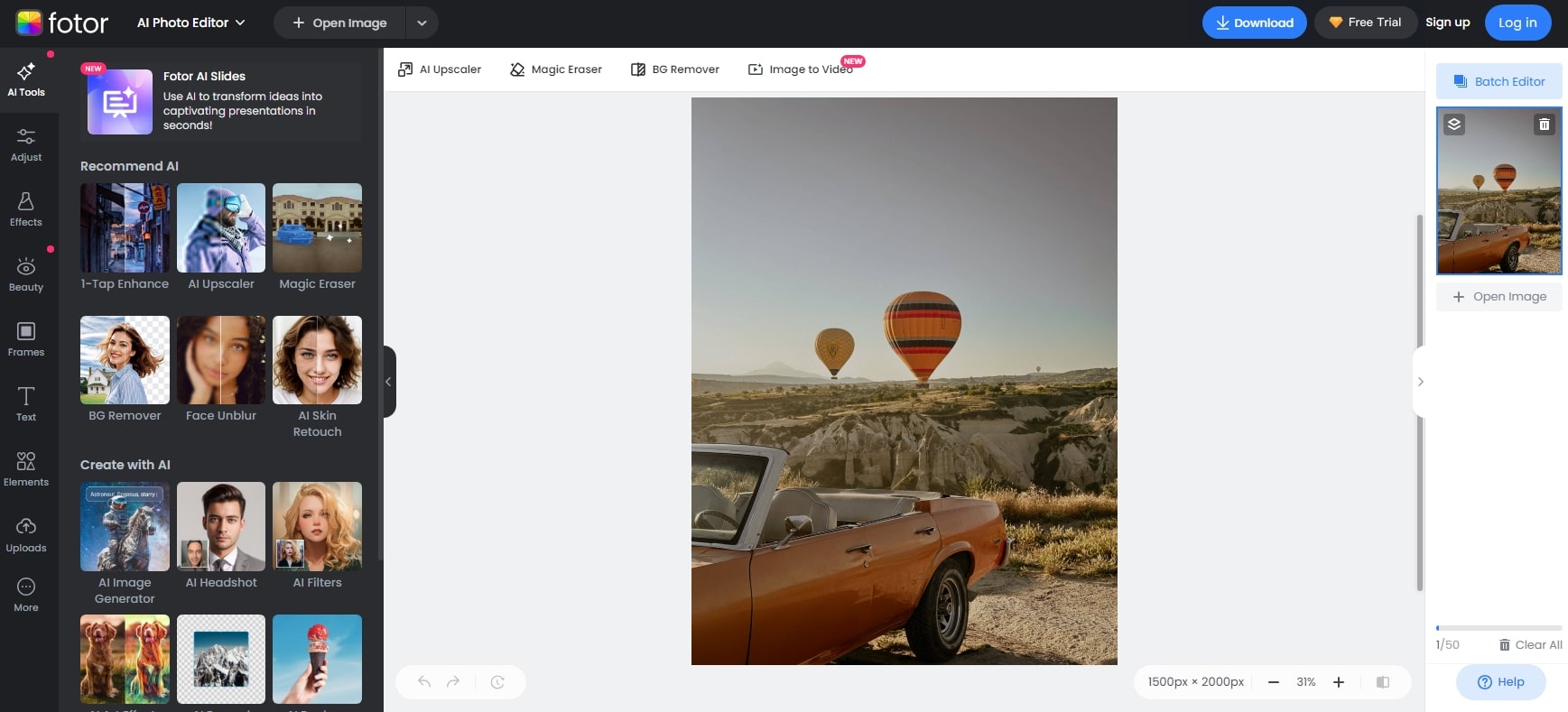
Task: Click Clear All images
Action: tap(1530, 645)
